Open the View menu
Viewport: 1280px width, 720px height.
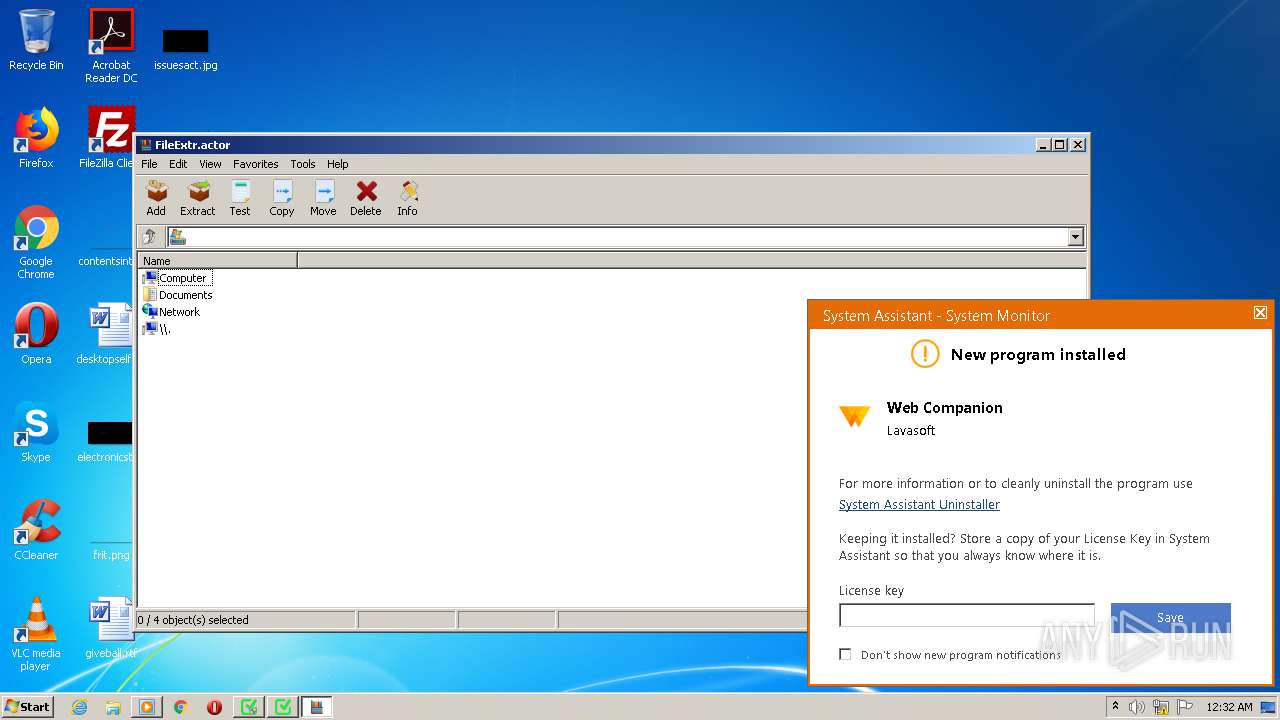210,164
